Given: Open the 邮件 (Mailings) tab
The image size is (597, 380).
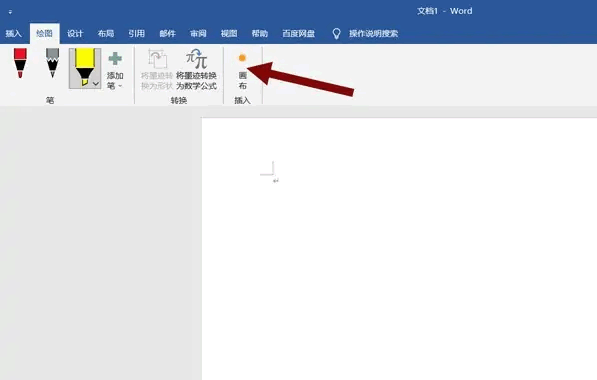Looking at the screenshot, I should (x=167, y=34).
